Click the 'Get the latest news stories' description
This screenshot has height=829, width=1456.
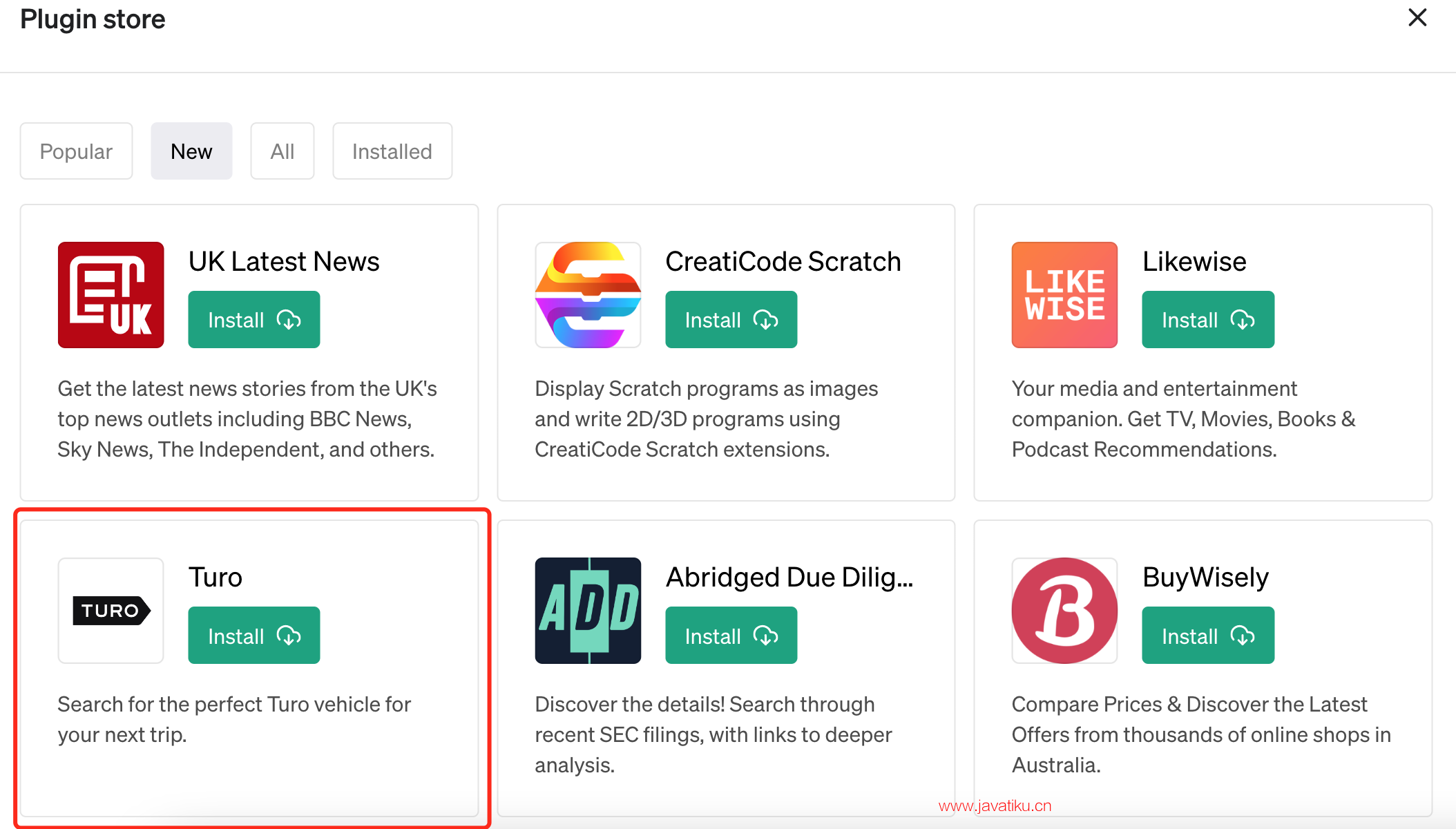click(x=247, y=419)
